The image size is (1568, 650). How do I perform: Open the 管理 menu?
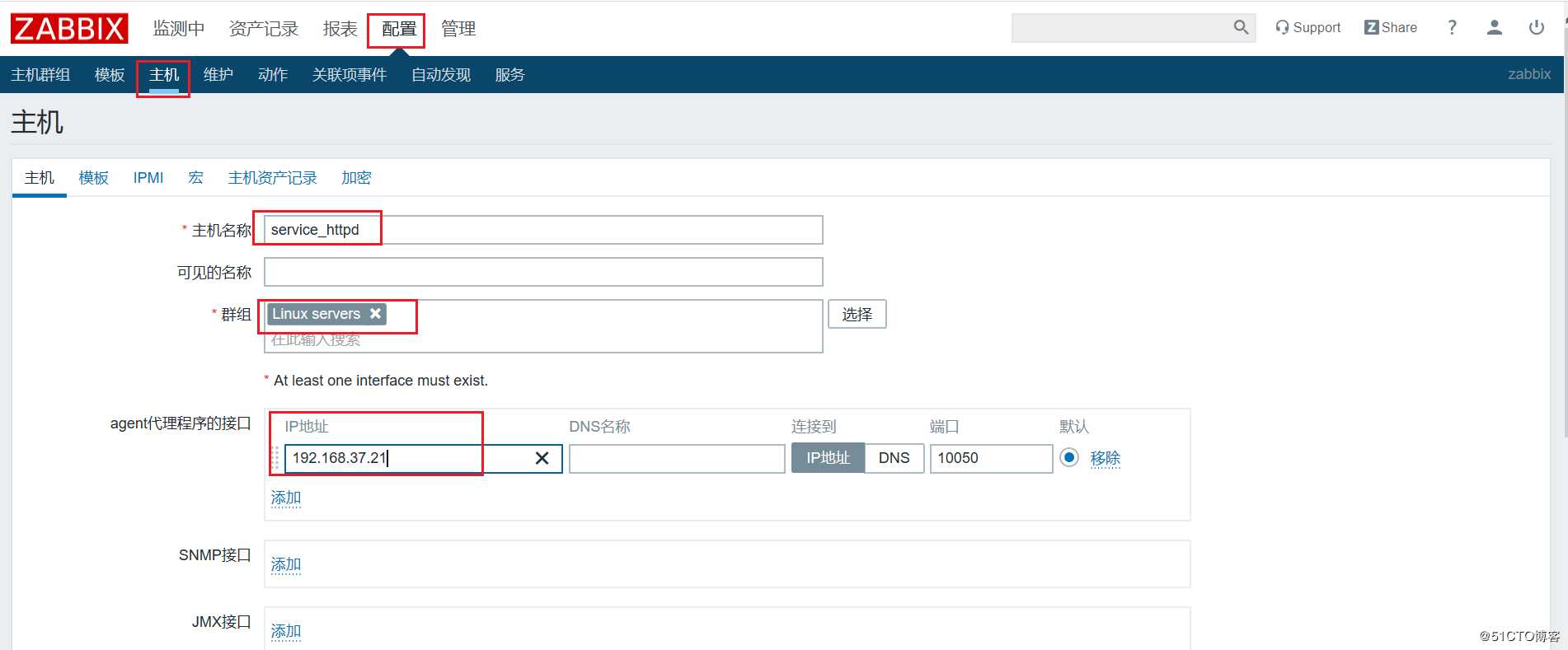(458, 29)
